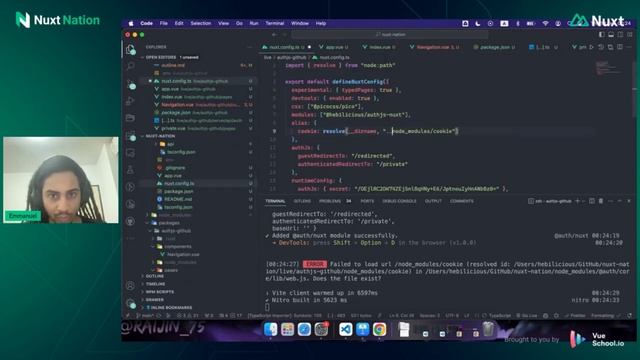Image resolution: width=640 pixels, height=360 pixels.
Task: Switch to Navigation.vue editor tab
Action: click(435, 47)
